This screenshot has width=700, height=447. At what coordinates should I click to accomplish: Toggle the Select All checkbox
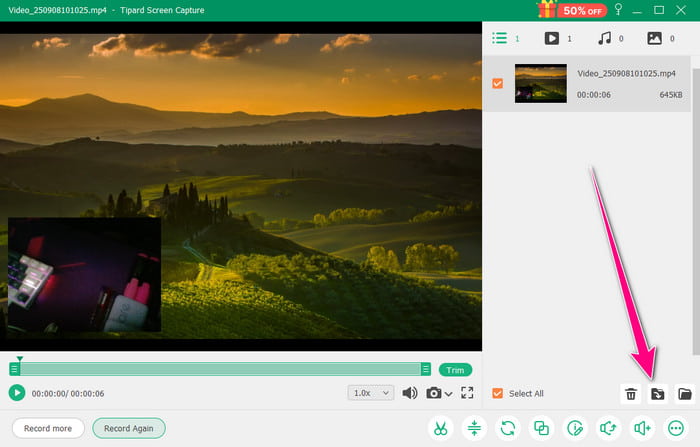(498, 394)
